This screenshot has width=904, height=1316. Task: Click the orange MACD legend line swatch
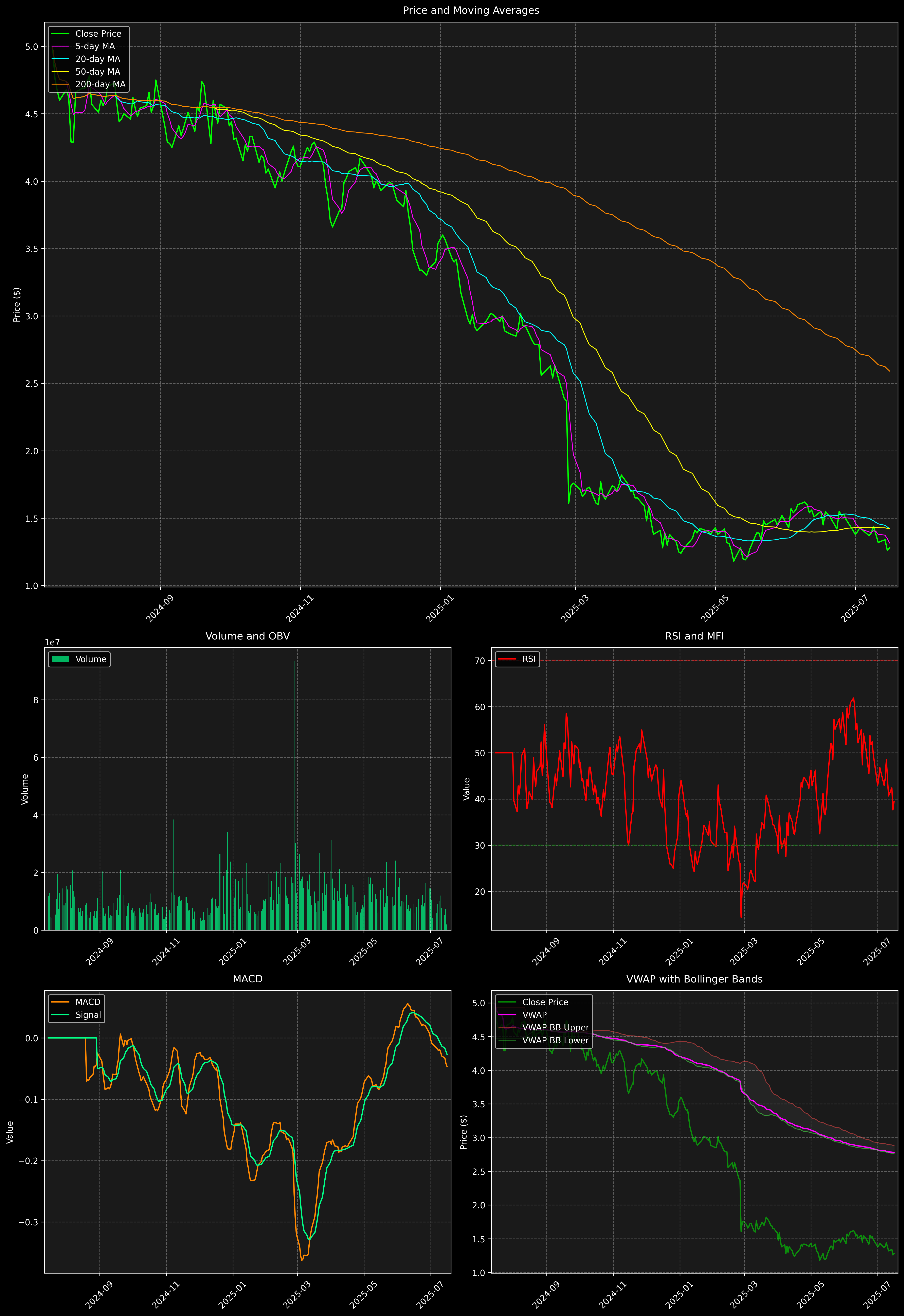[x=60, y=1002]
